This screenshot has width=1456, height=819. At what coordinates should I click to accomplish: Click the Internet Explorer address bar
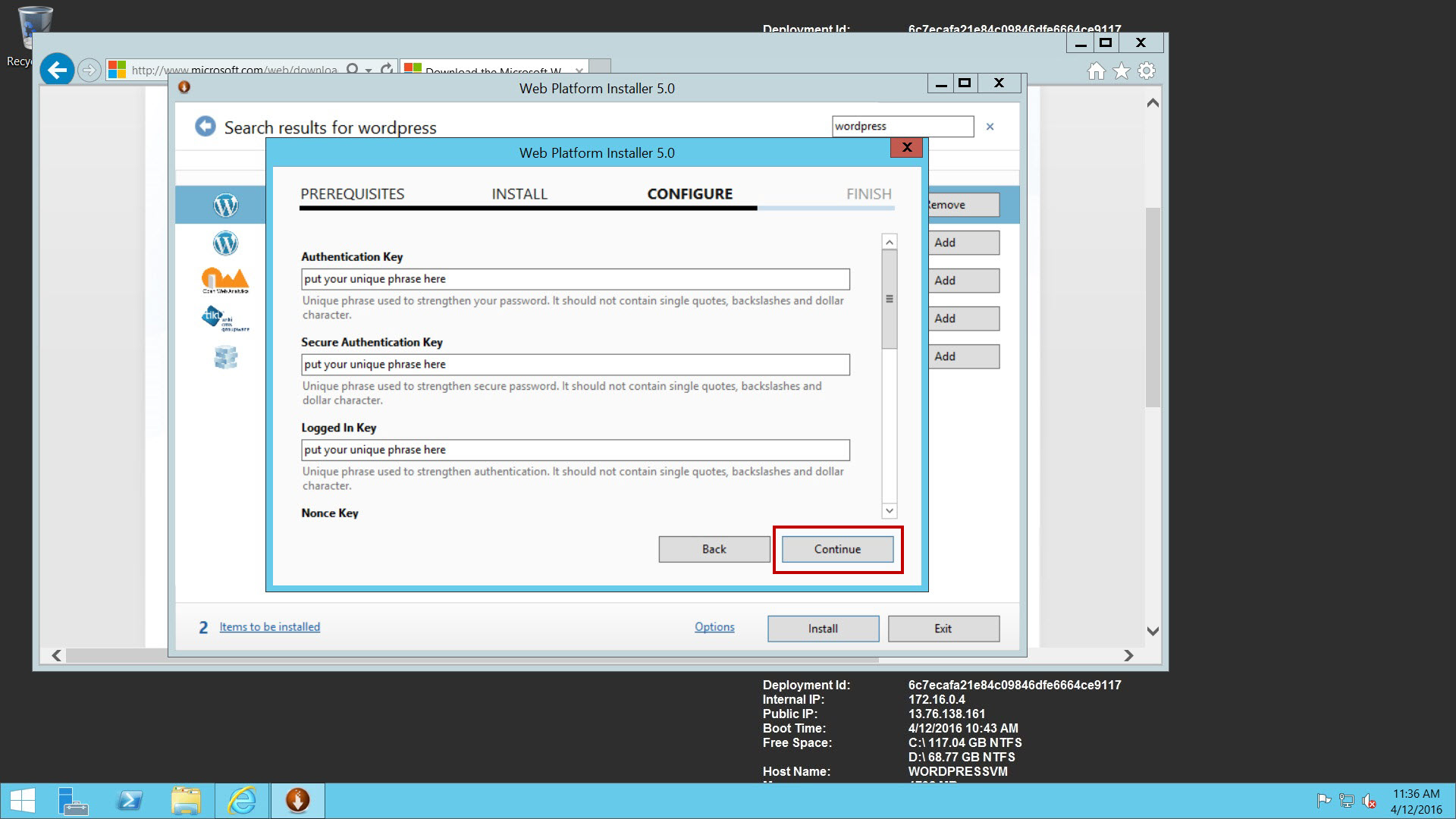tap(234, 71)
